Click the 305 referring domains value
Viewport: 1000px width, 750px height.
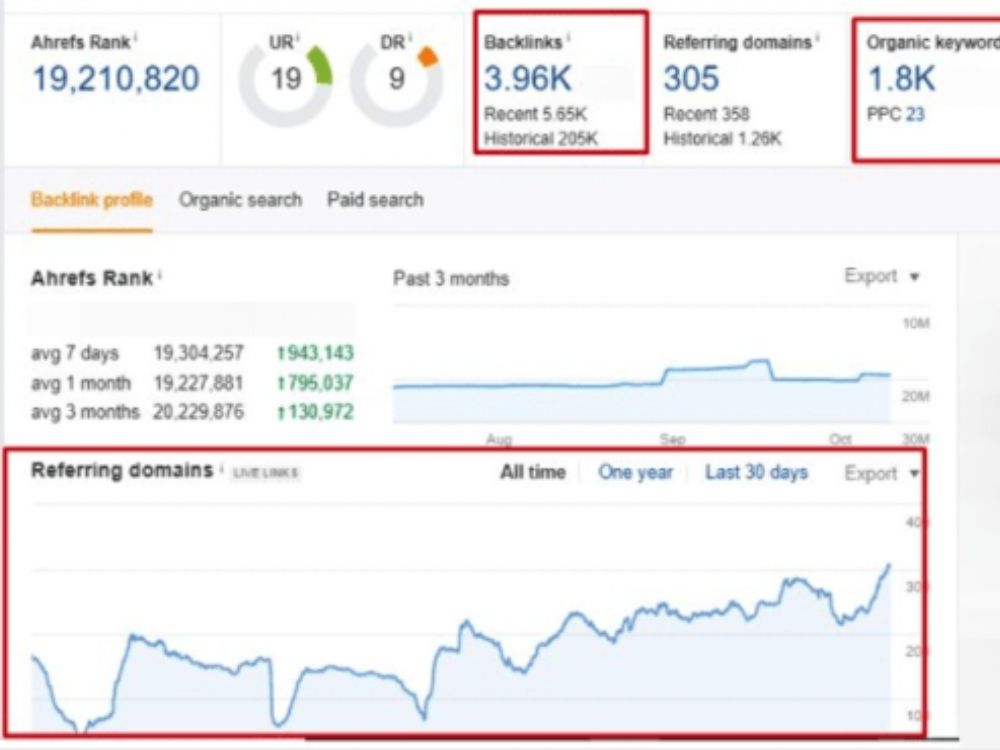(691, 79)
